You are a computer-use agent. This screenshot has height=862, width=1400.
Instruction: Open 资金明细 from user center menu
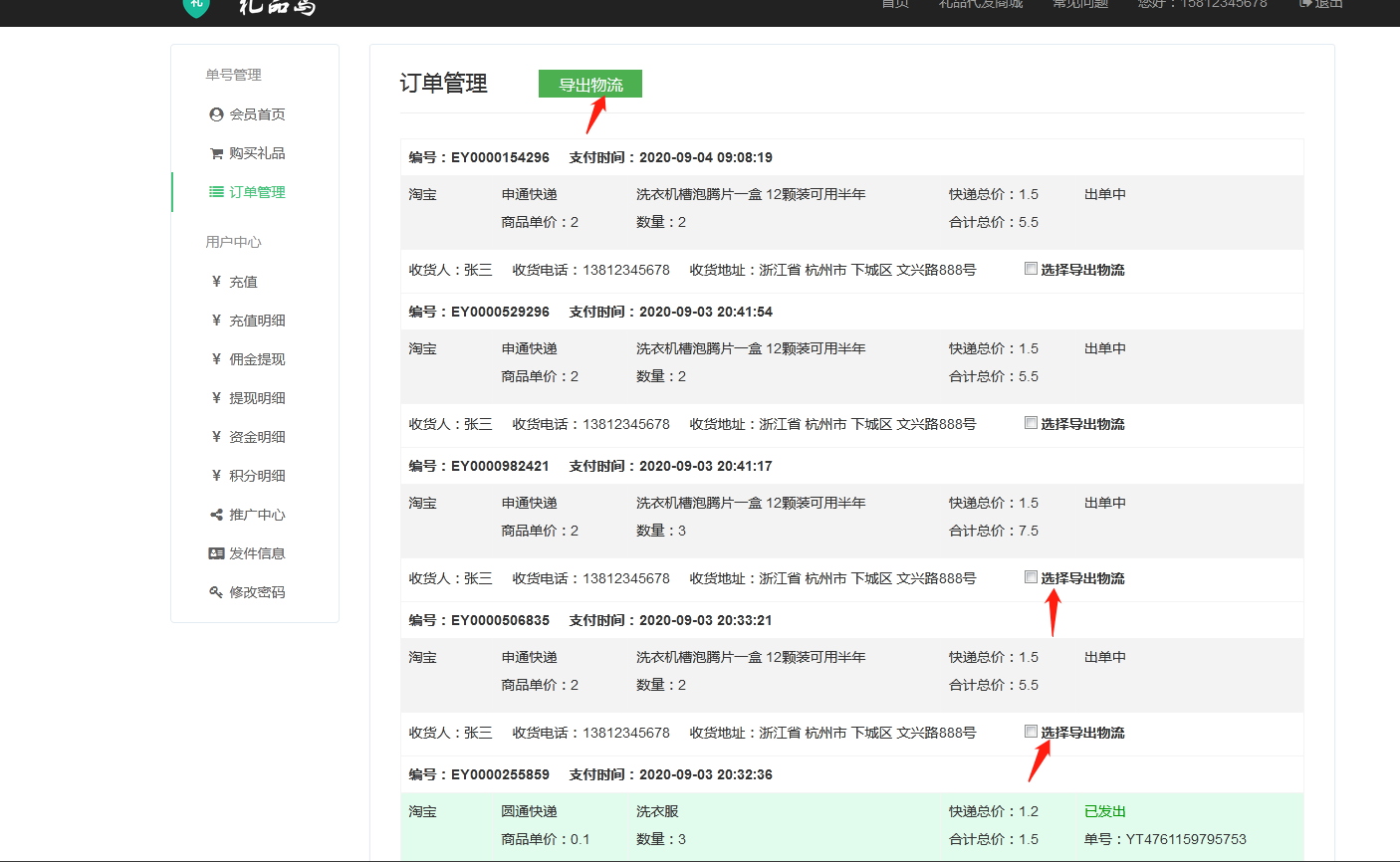[257, 437]
